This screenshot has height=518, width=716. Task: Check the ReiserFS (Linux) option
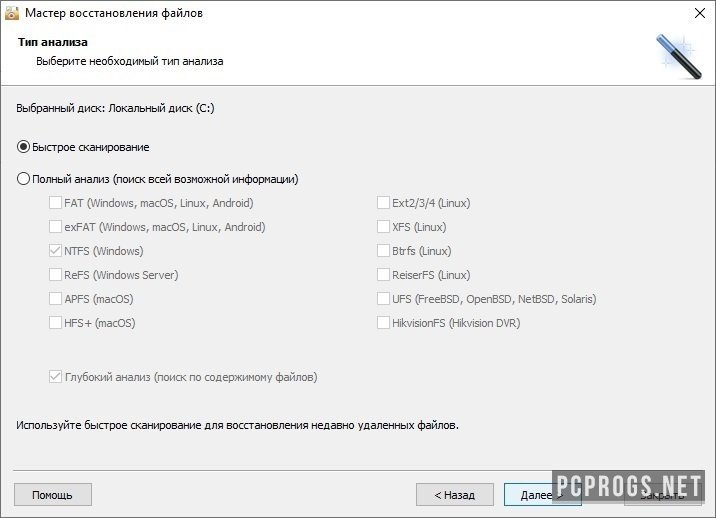(x=383, y=275)
